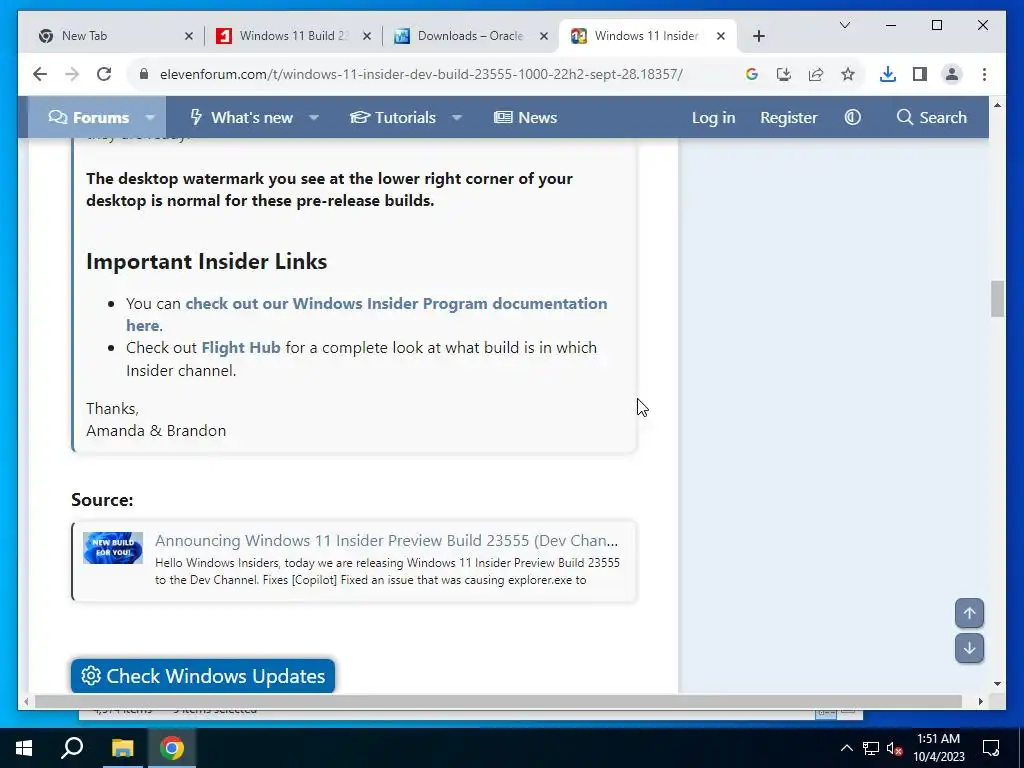Open the forum Search

[x=932, y=118]
